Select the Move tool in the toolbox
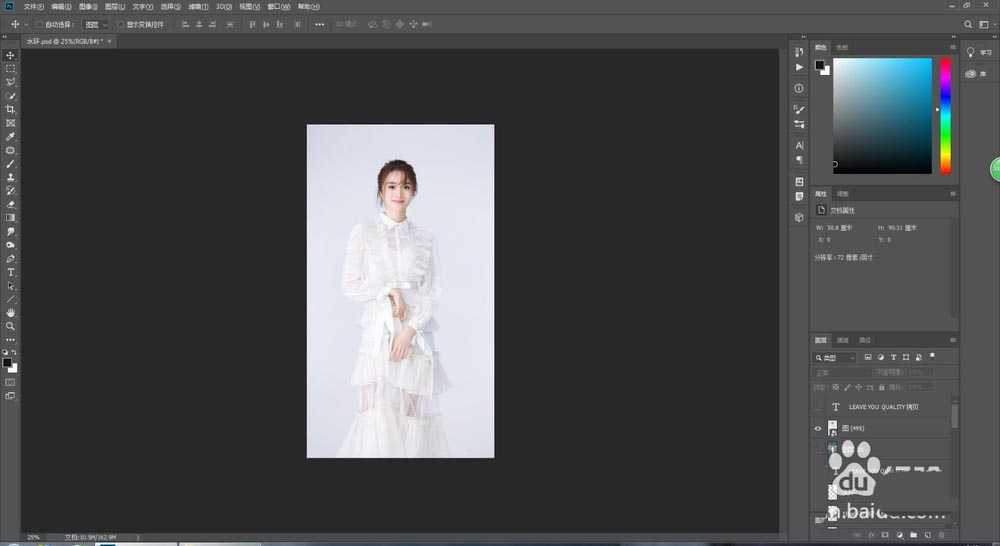 [x=11, y=55]
